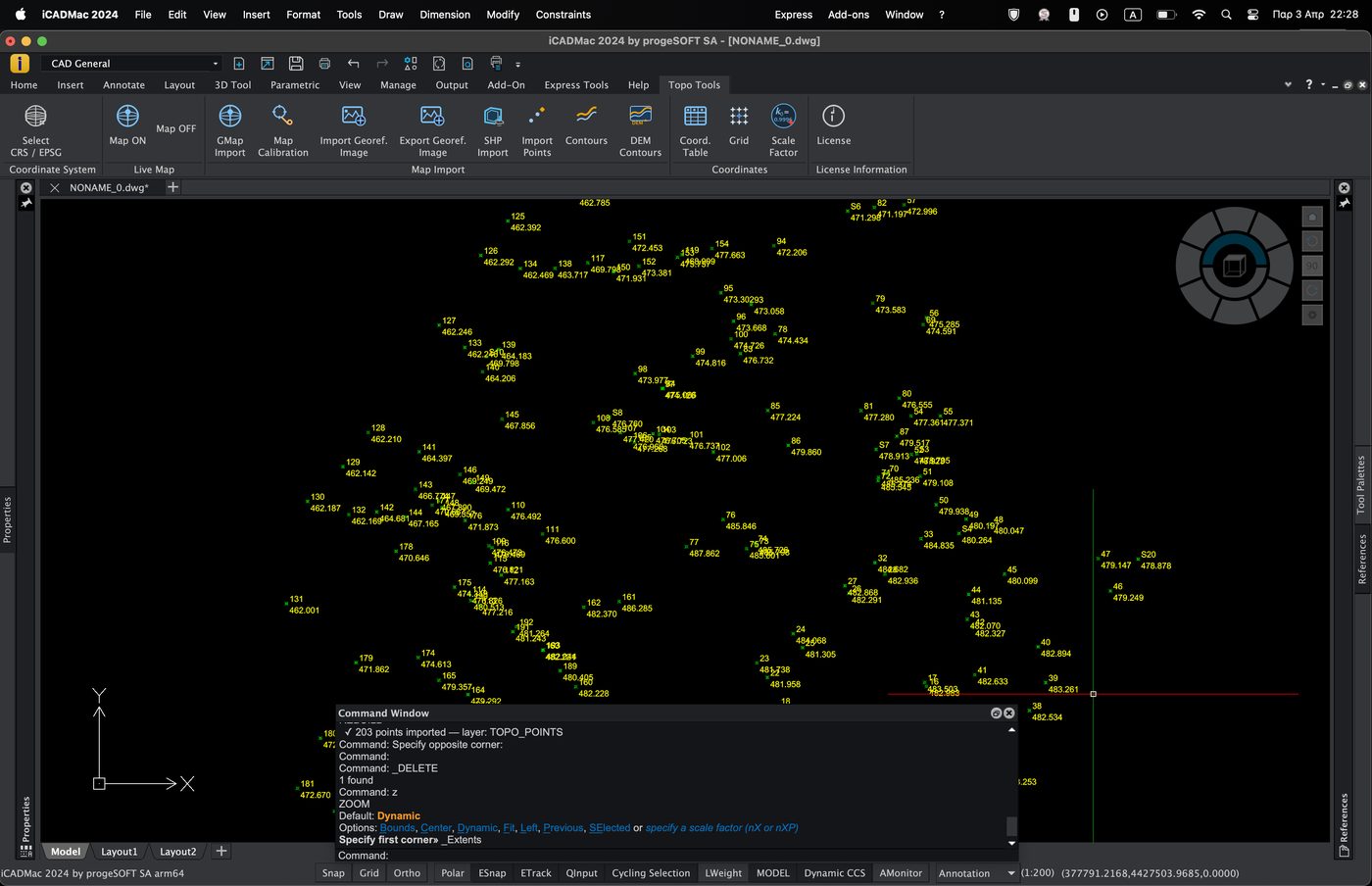
Task: Open the Scale Factor tool
Action: [x=783, y=129]
